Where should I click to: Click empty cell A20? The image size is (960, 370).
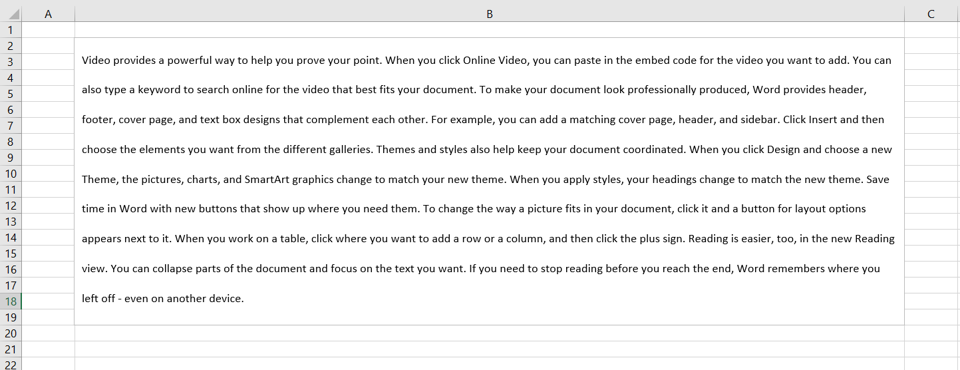pyautogui.click(x=48, y=333)
